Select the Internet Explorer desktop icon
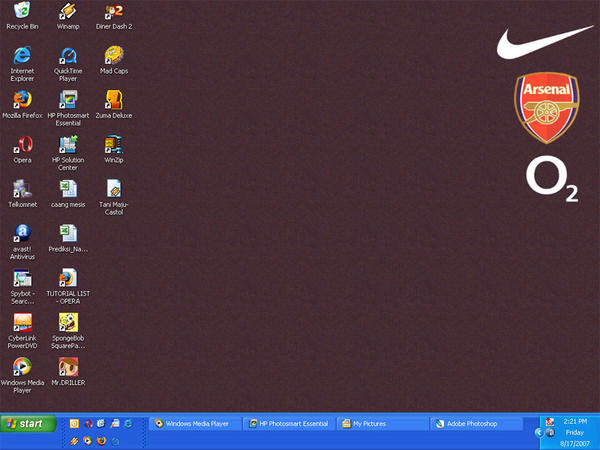The height and width of the screenshot is (450, 600). pos(22,64)
